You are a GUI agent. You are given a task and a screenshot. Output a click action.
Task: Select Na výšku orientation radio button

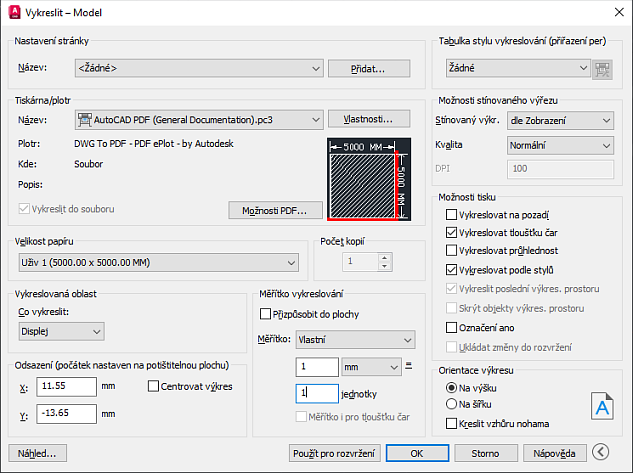pos(451,388)
